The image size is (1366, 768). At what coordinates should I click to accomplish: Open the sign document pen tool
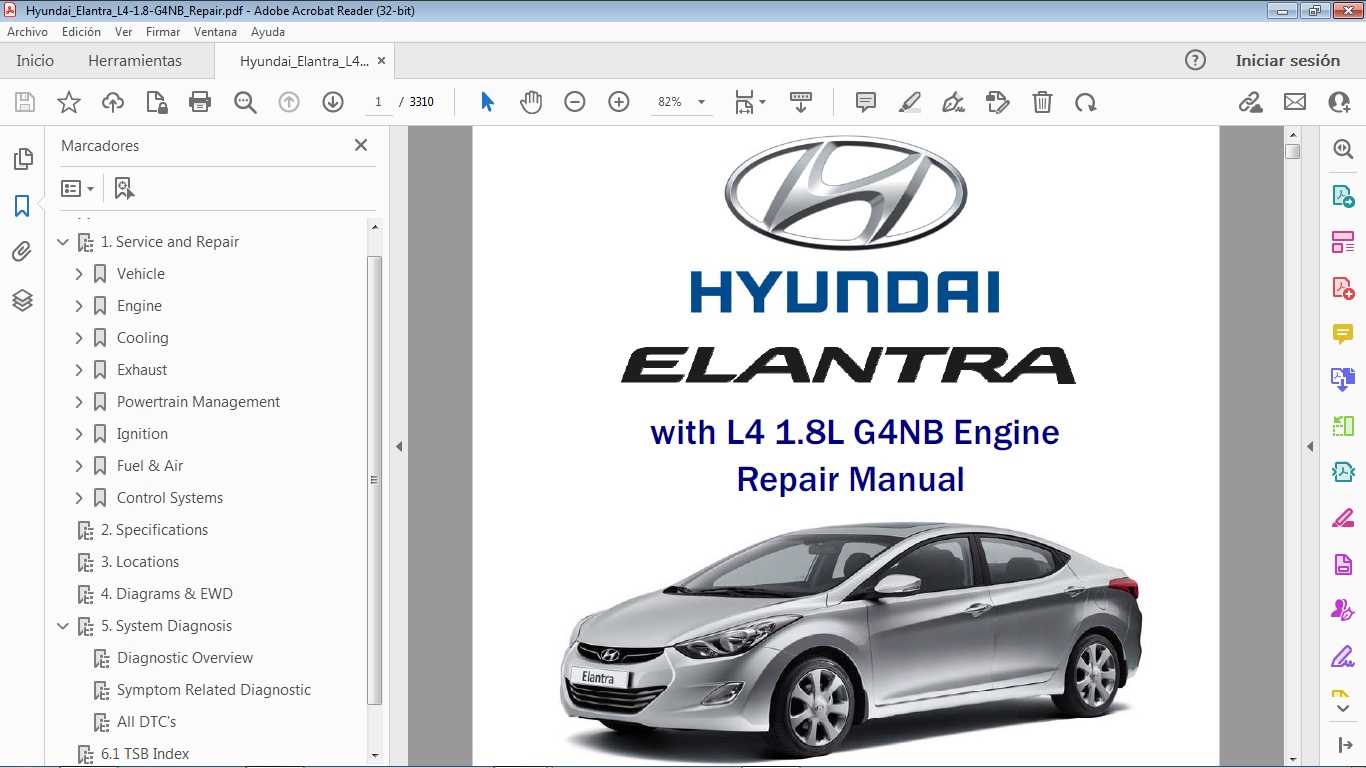954,102
